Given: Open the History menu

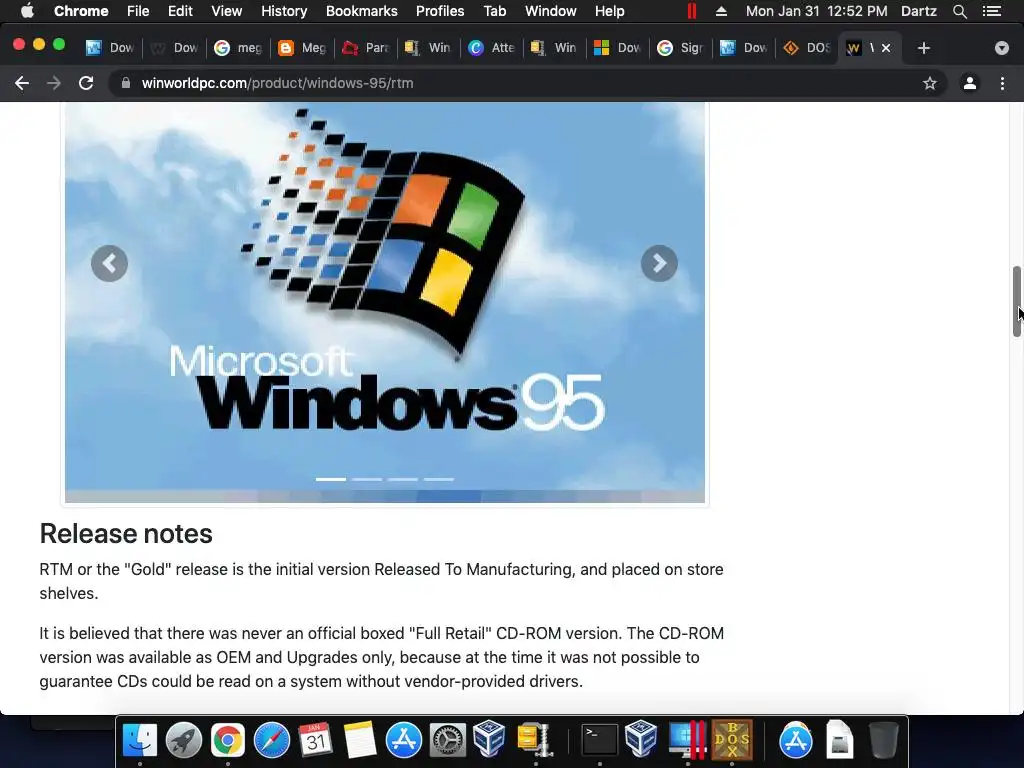Looking at the screenshot, I should point(284,11).
